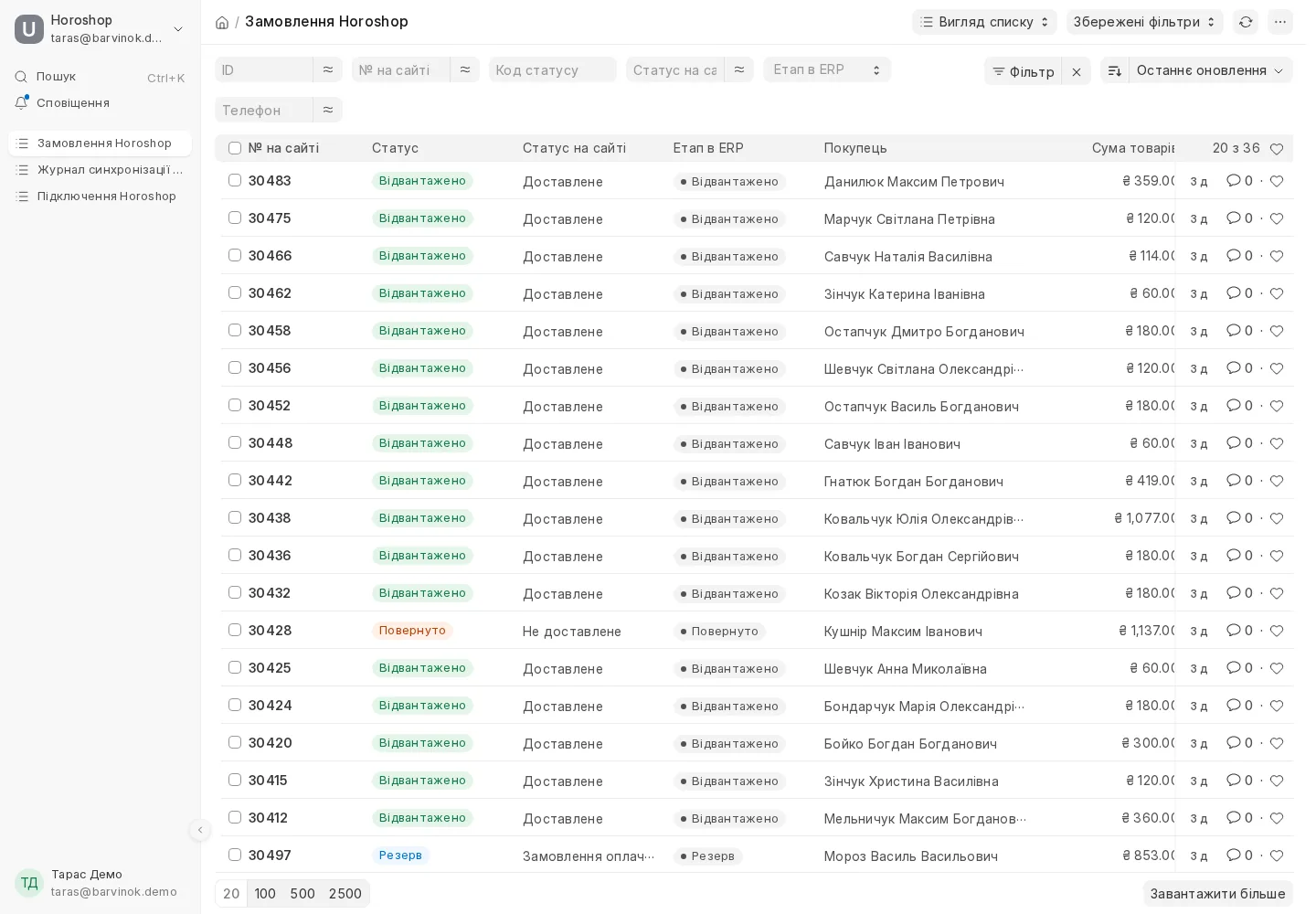Refresh the order list with the reload icon
The height and width of the screenshot is (914, 1316).
click(1245, 22)
